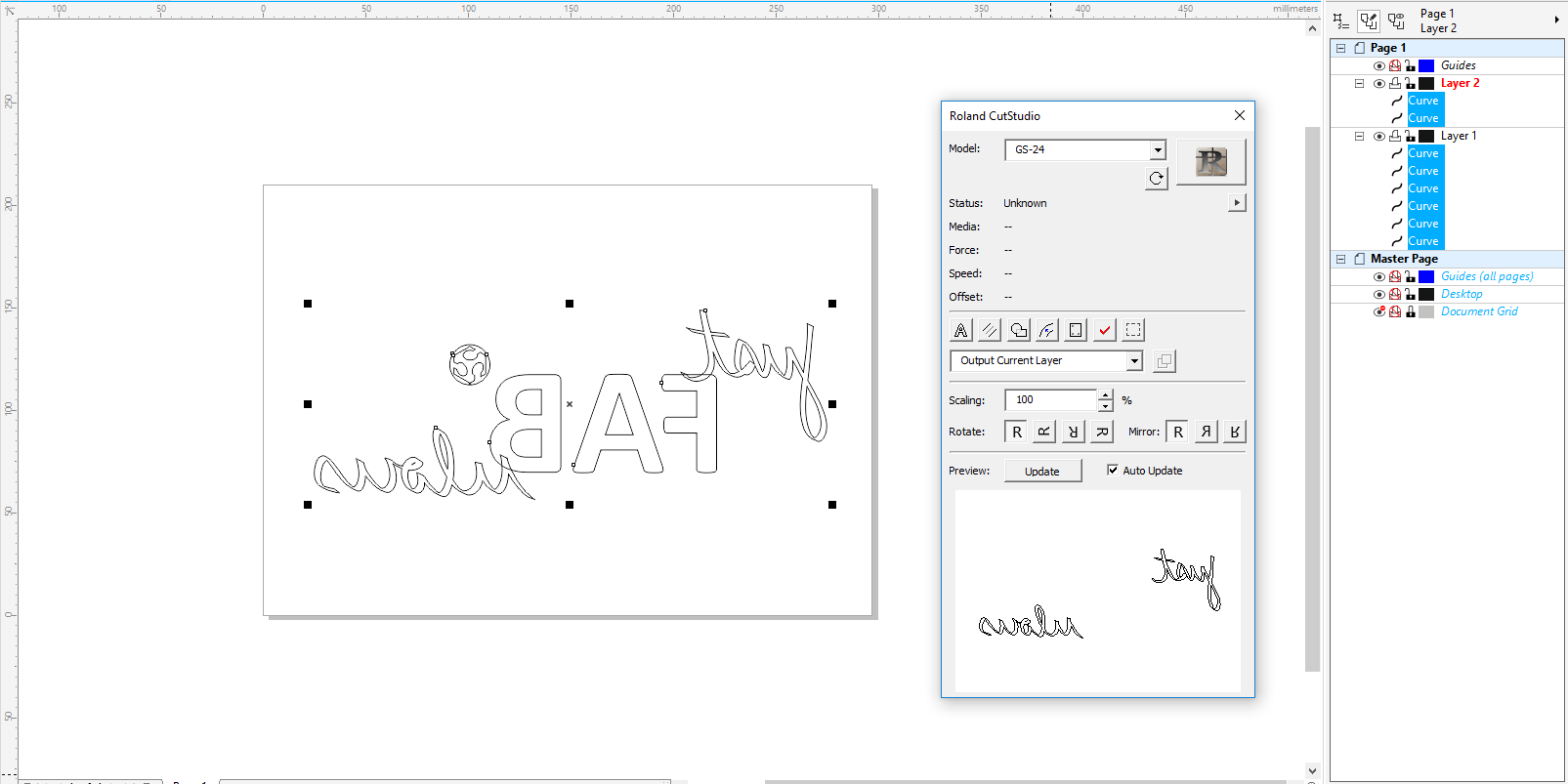This screenshot has width=1568, height=784.
Task: Click the outline text 'A' icon in CutStudio
Action: (961, 330)
